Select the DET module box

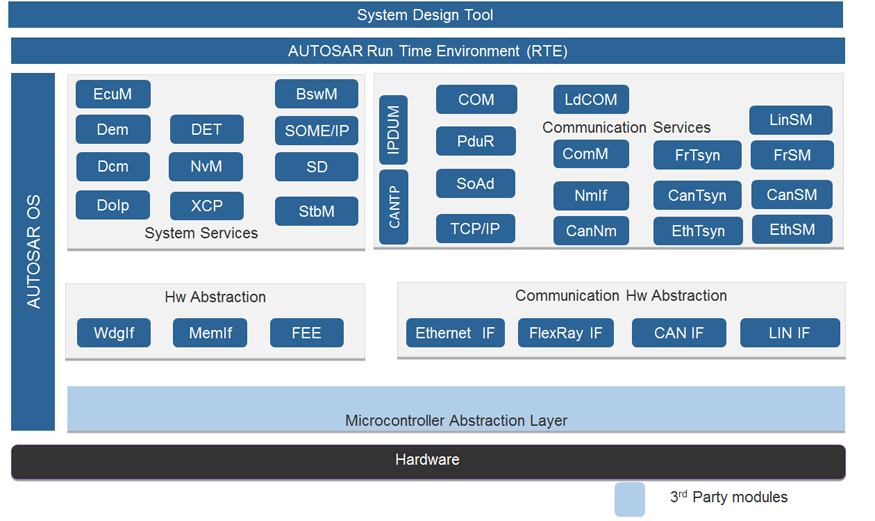click(x=206, y=129)
